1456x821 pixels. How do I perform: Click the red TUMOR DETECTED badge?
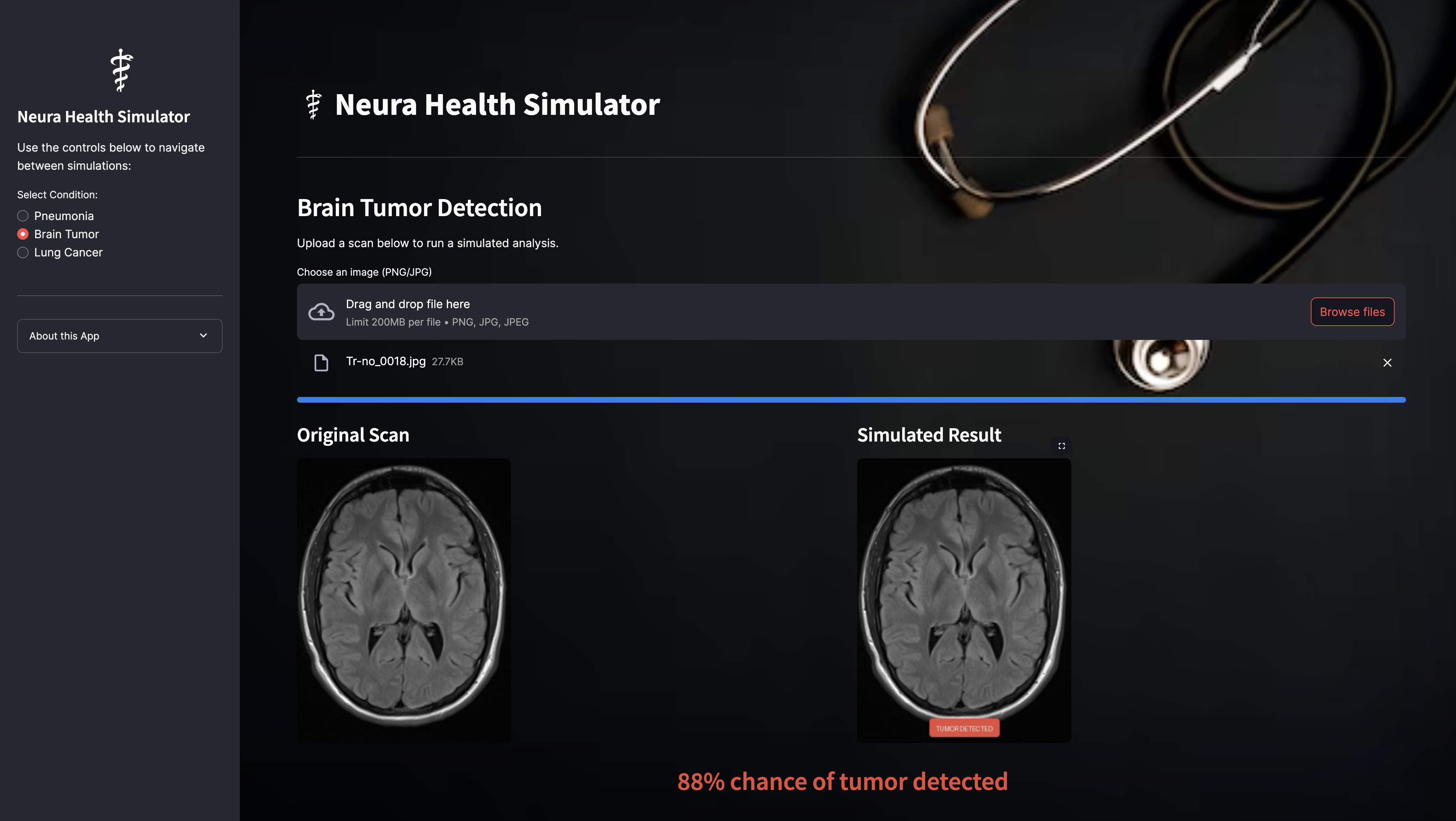(x=964, y=728)
